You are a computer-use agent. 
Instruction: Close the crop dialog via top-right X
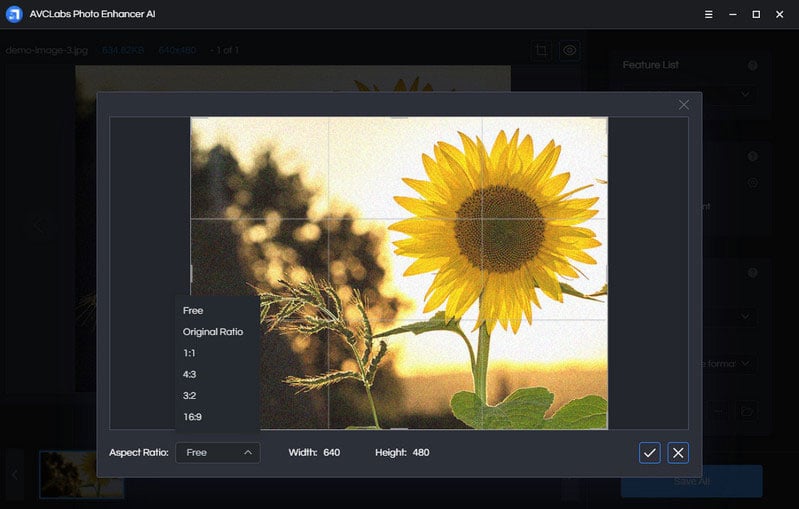click(x=684, y=104)
